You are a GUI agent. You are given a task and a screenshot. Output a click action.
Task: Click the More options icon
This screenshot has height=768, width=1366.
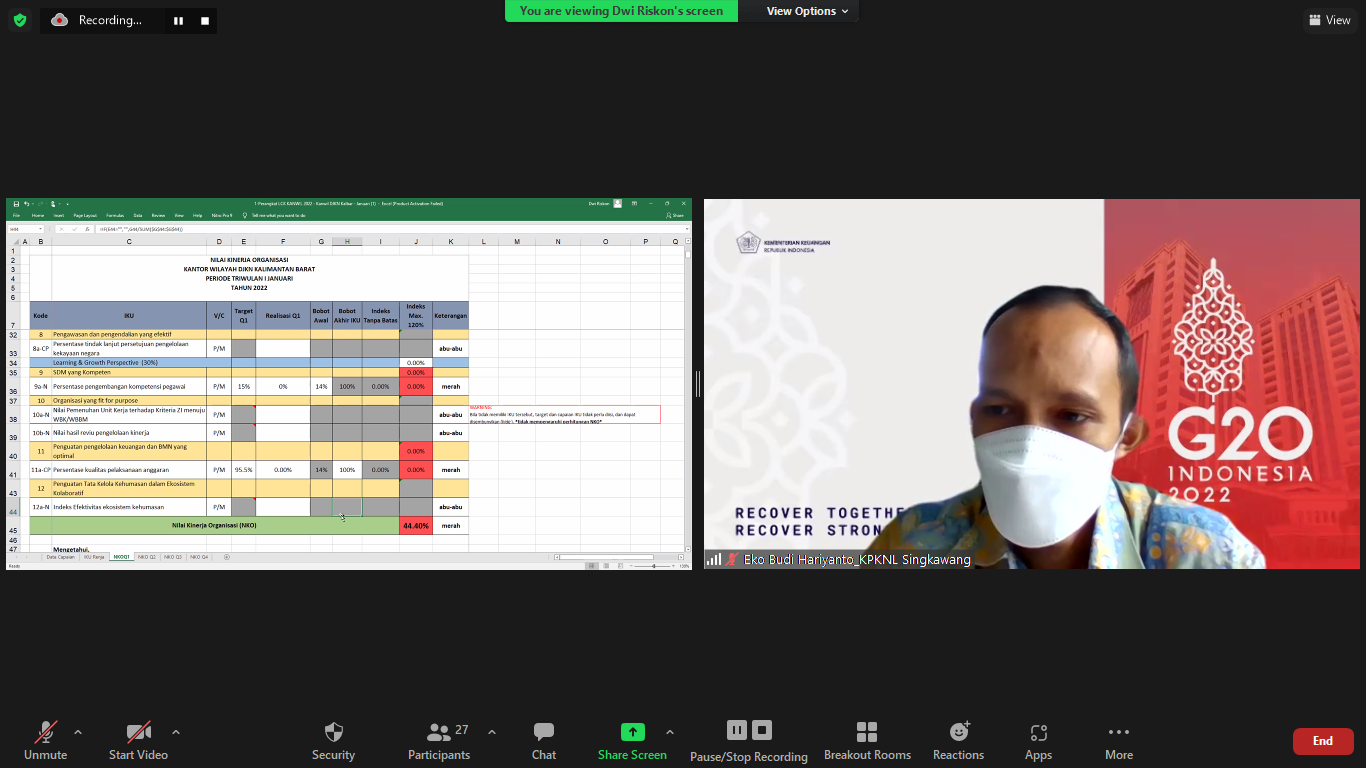tap(1118, 732)
